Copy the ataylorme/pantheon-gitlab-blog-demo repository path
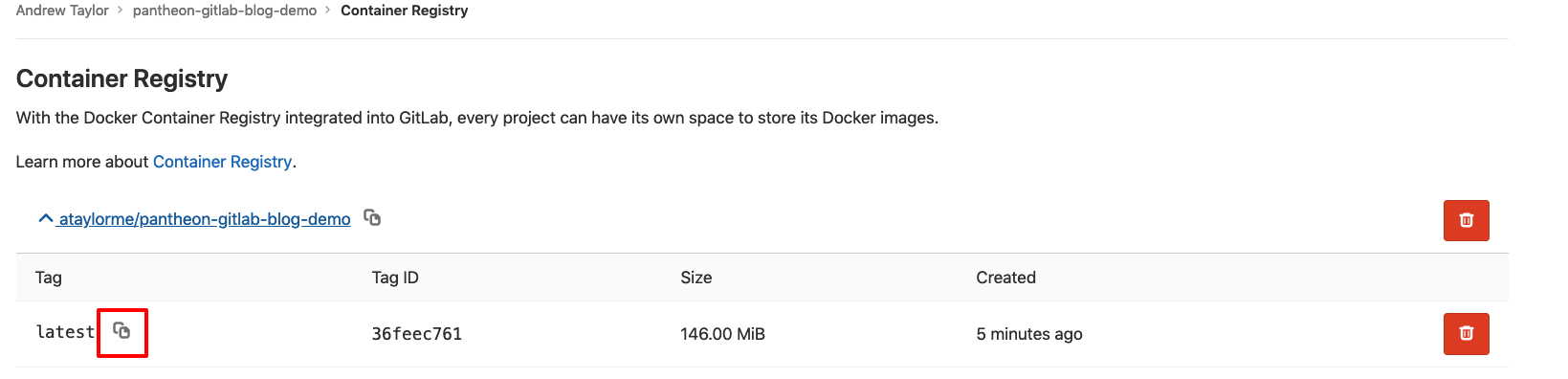Image resolution: width=1568 pixels, height=379 pixels. pyautogui.click(x=372, y=218)
